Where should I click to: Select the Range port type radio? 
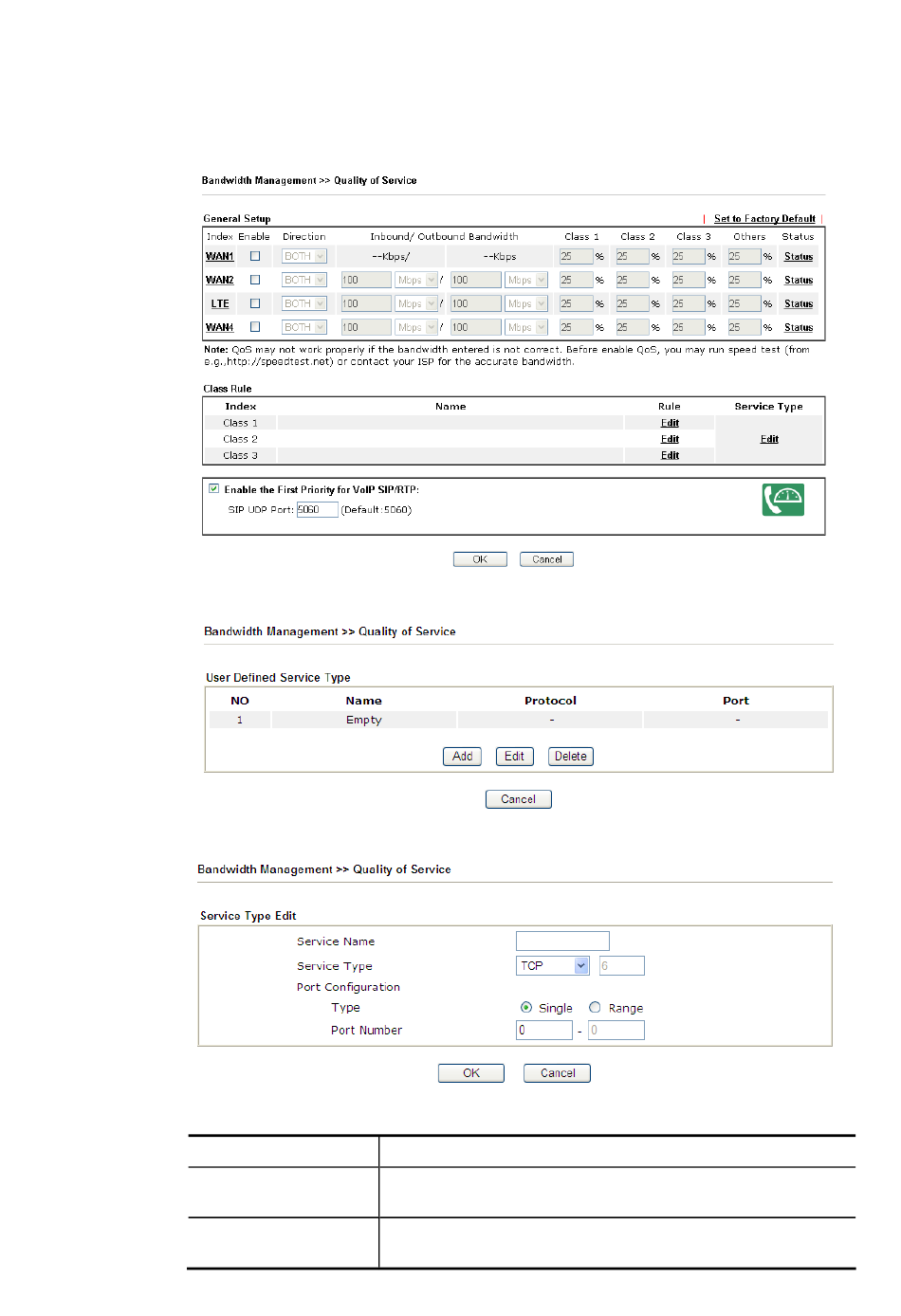(596, 1008)
